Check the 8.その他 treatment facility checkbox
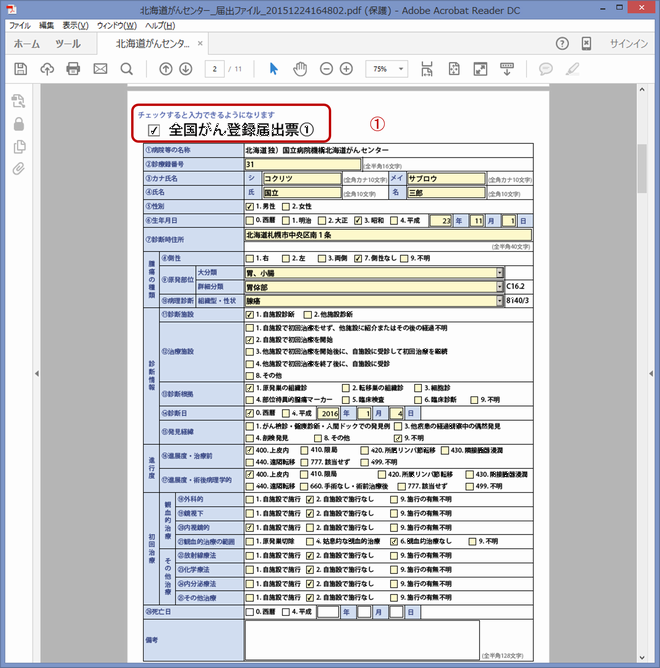 point(250,376)
